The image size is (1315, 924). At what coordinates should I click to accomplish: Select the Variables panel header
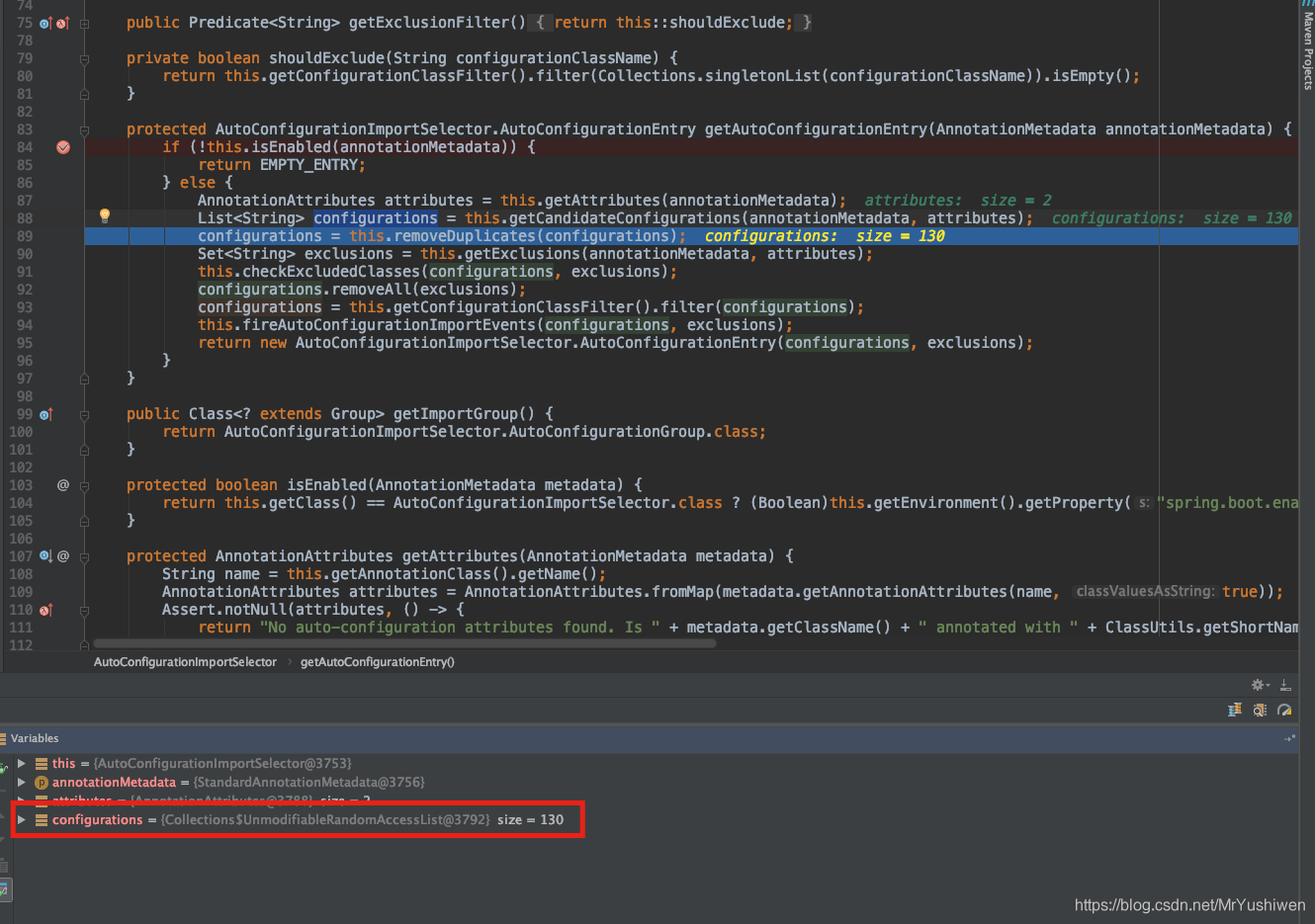[x=648, y=738]
